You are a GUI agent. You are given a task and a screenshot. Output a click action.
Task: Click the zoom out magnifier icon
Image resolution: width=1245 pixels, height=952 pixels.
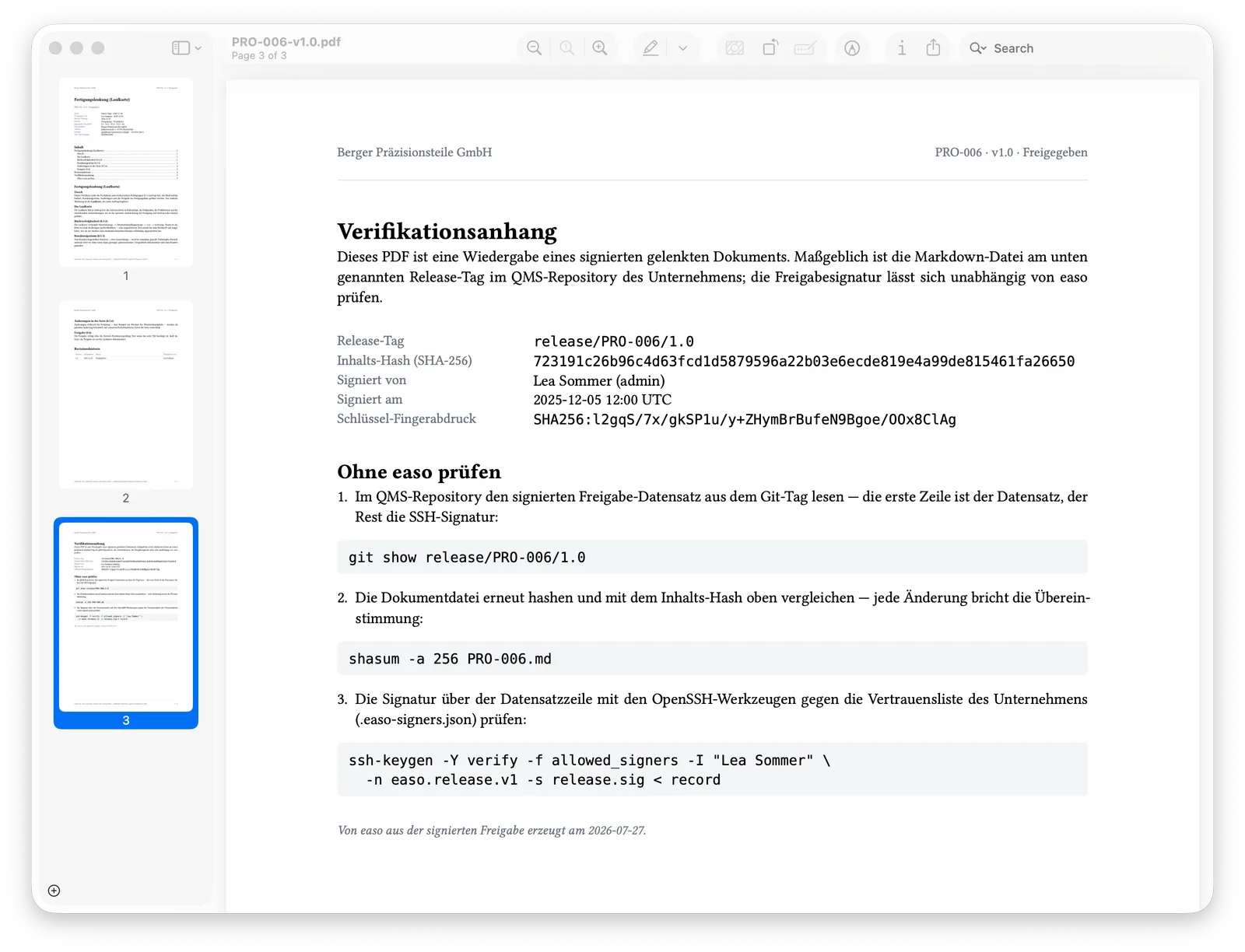point(534,48)
